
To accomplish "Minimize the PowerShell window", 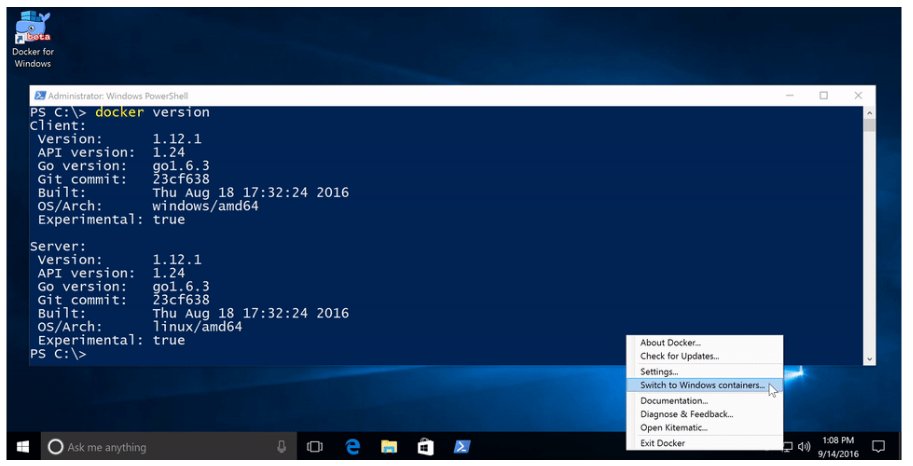I will coord(790,96).
